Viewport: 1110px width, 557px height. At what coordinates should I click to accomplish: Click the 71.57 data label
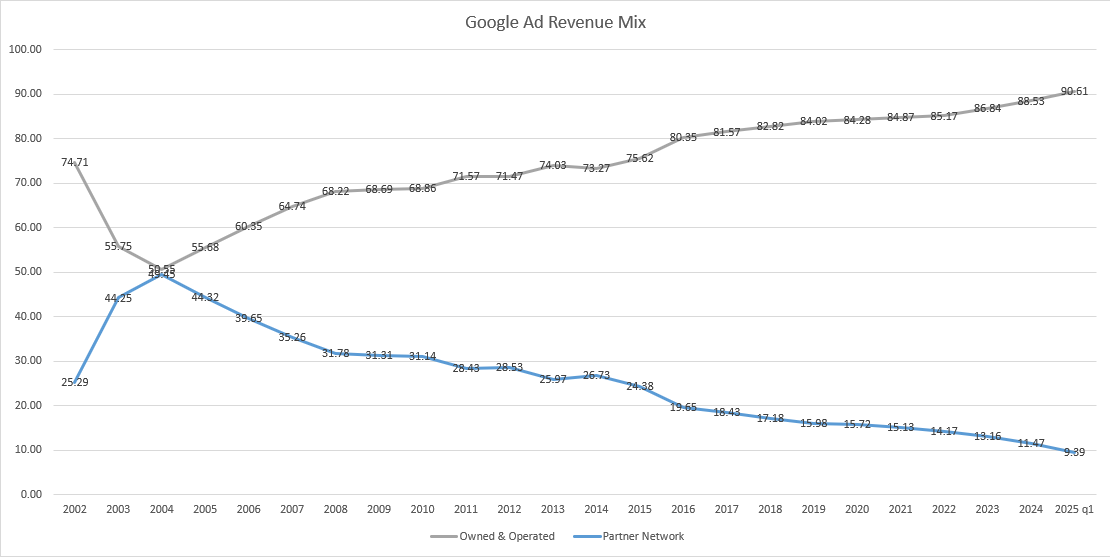tap(466, 176)
